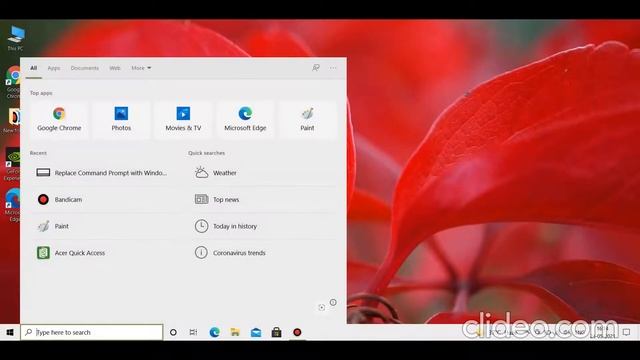The image size is (640, 360).
Task: Switch to the Apps search tab
Action: click(x=54, y=68)
